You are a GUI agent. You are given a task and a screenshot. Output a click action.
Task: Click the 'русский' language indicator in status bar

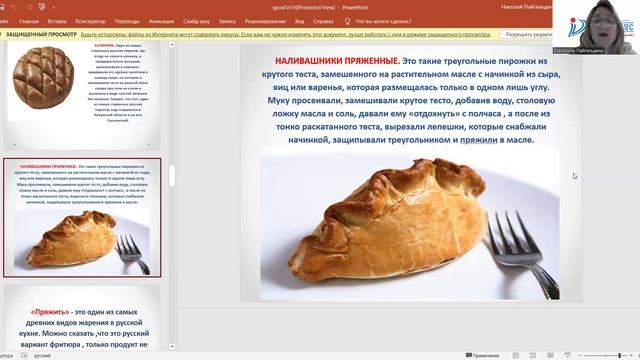coord(42,356)
